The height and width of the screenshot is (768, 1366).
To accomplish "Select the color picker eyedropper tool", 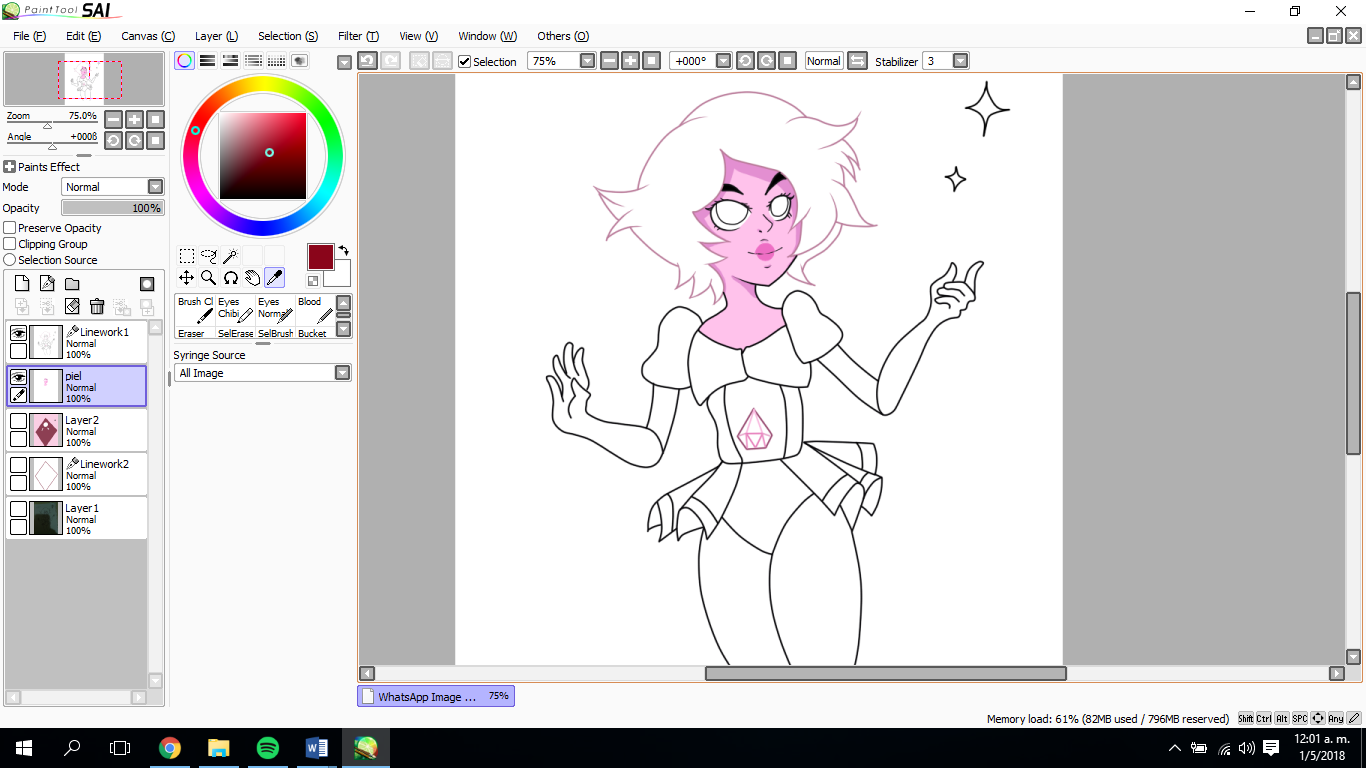I will click(274, 277).
